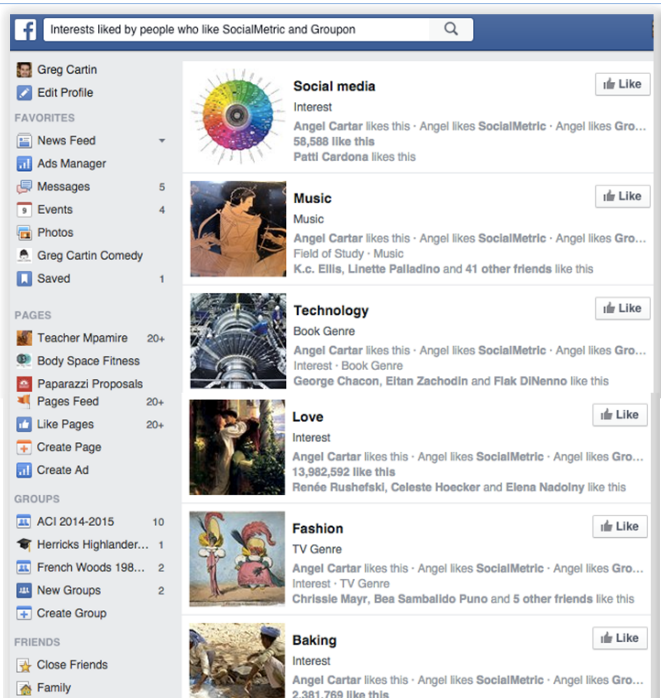Open Chrissie Mayr profile link

pos(329,599)
